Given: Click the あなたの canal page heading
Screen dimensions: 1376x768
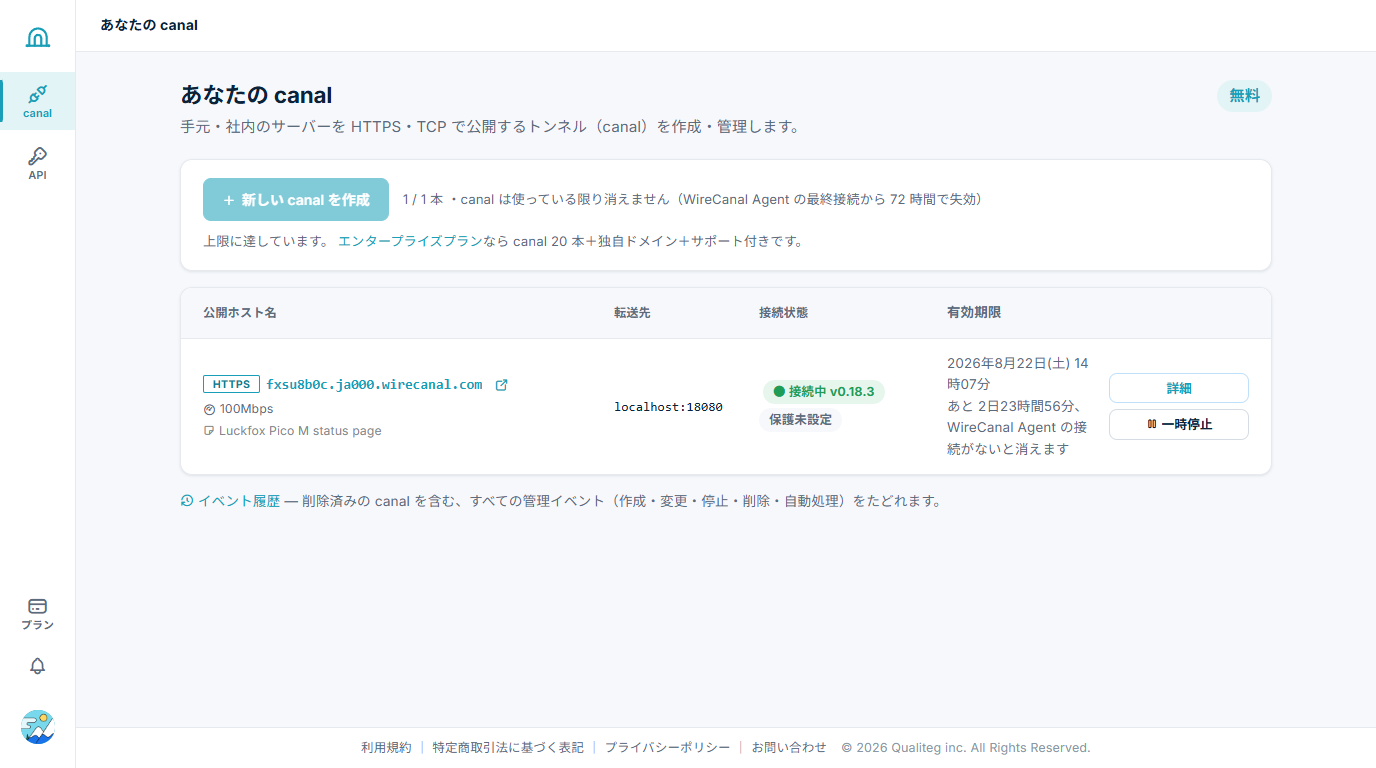Looking at the screenshot, I should [x=257, y=95].
